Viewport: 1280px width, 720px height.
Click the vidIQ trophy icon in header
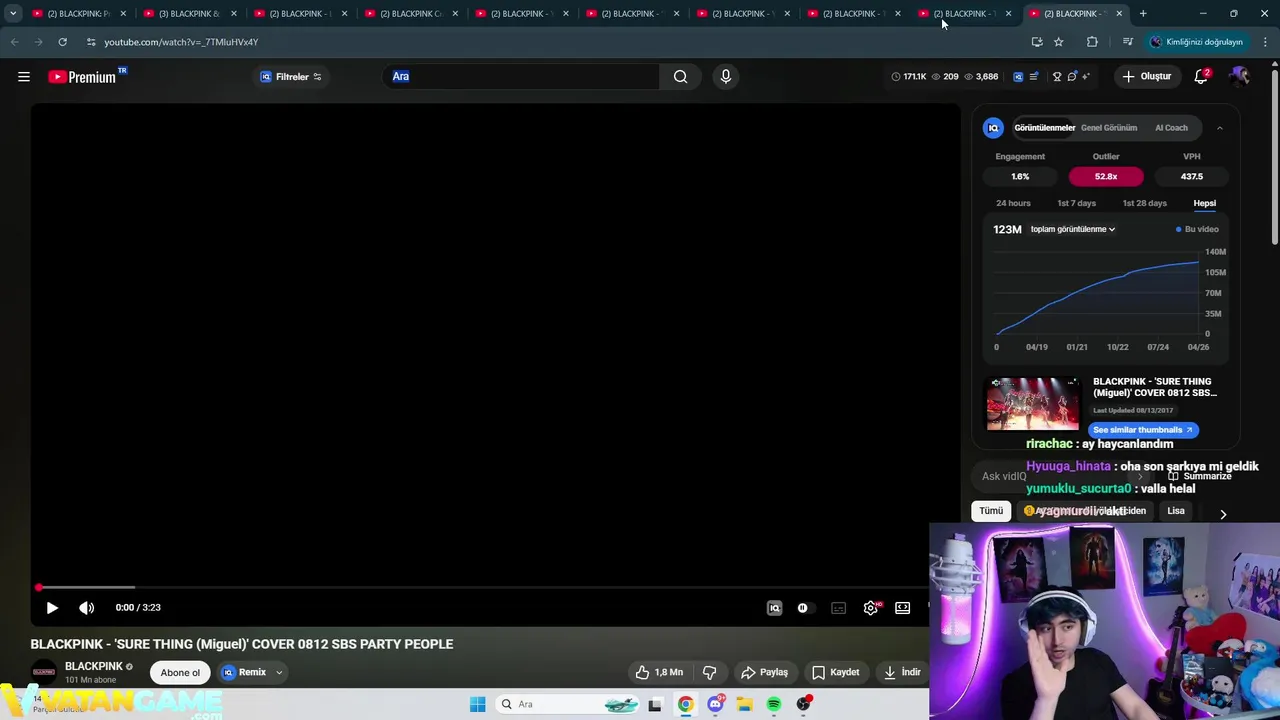(x=1057, y=77)
